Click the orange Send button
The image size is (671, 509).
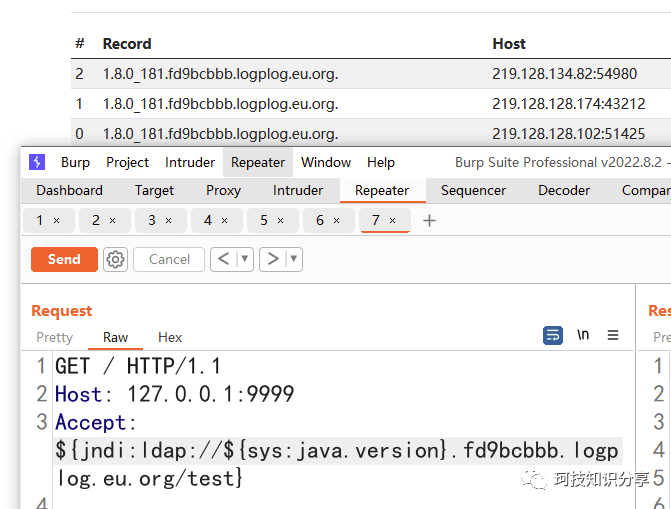(64, 259)
